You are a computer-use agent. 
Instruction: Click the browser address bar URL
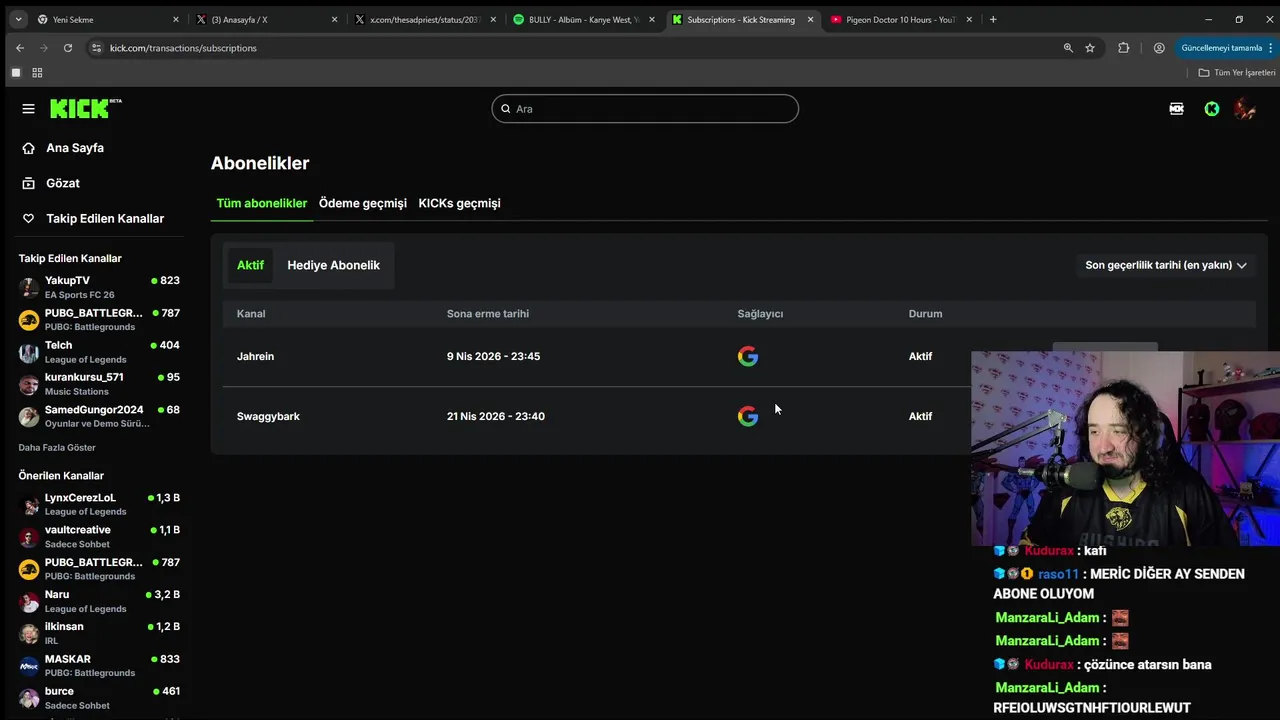pyautogui.click(x=183, y=48)
